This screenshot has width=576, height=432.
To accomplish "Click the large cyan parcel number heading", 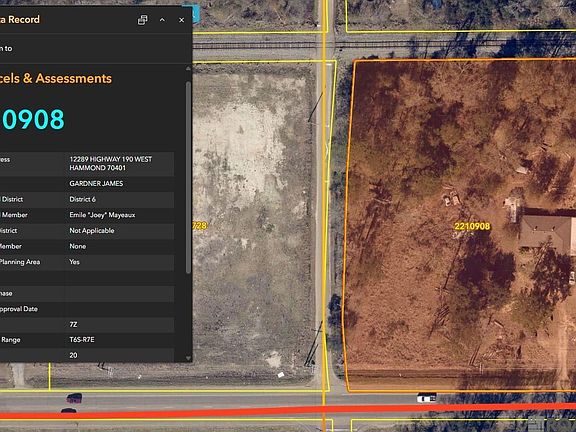I will click(32, 119).
